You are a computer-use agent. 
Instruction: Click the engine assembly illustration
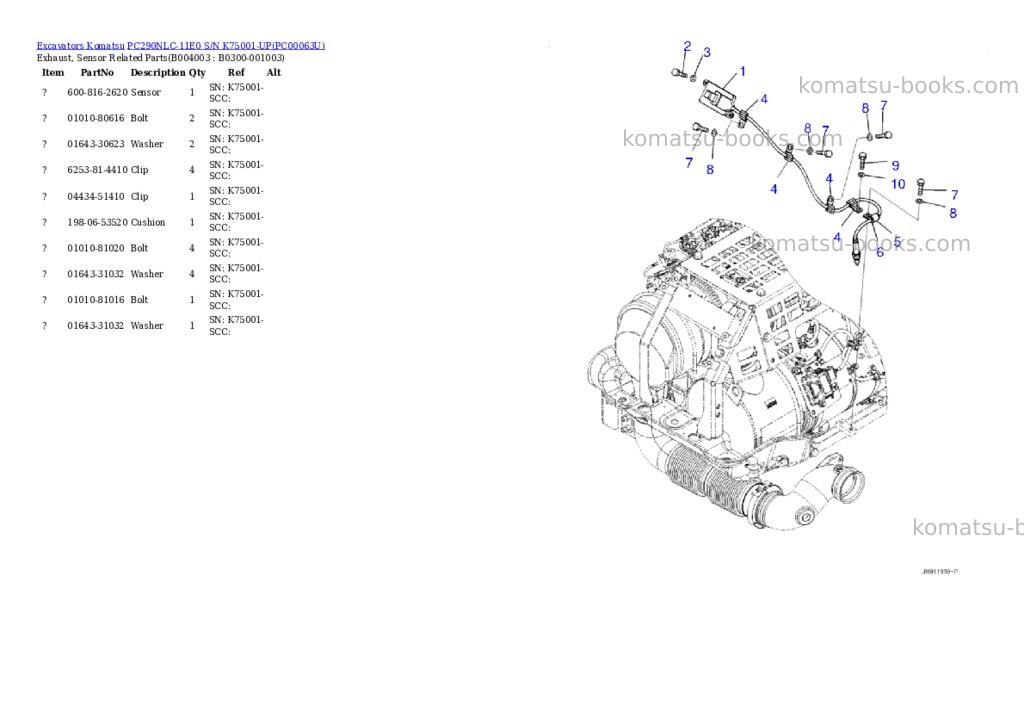pos(737,374)
